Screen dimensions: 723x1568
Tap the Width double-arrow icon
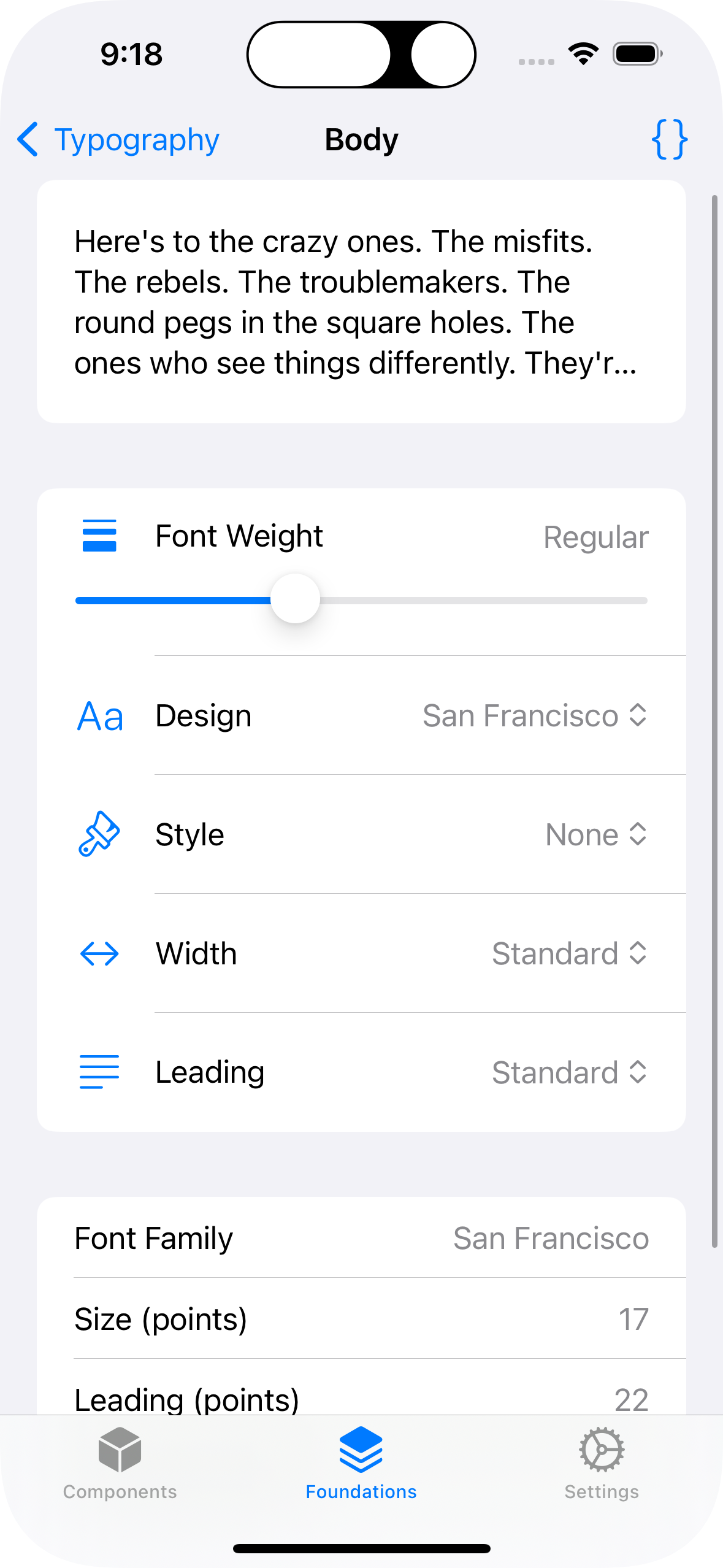tap(99, 954)
